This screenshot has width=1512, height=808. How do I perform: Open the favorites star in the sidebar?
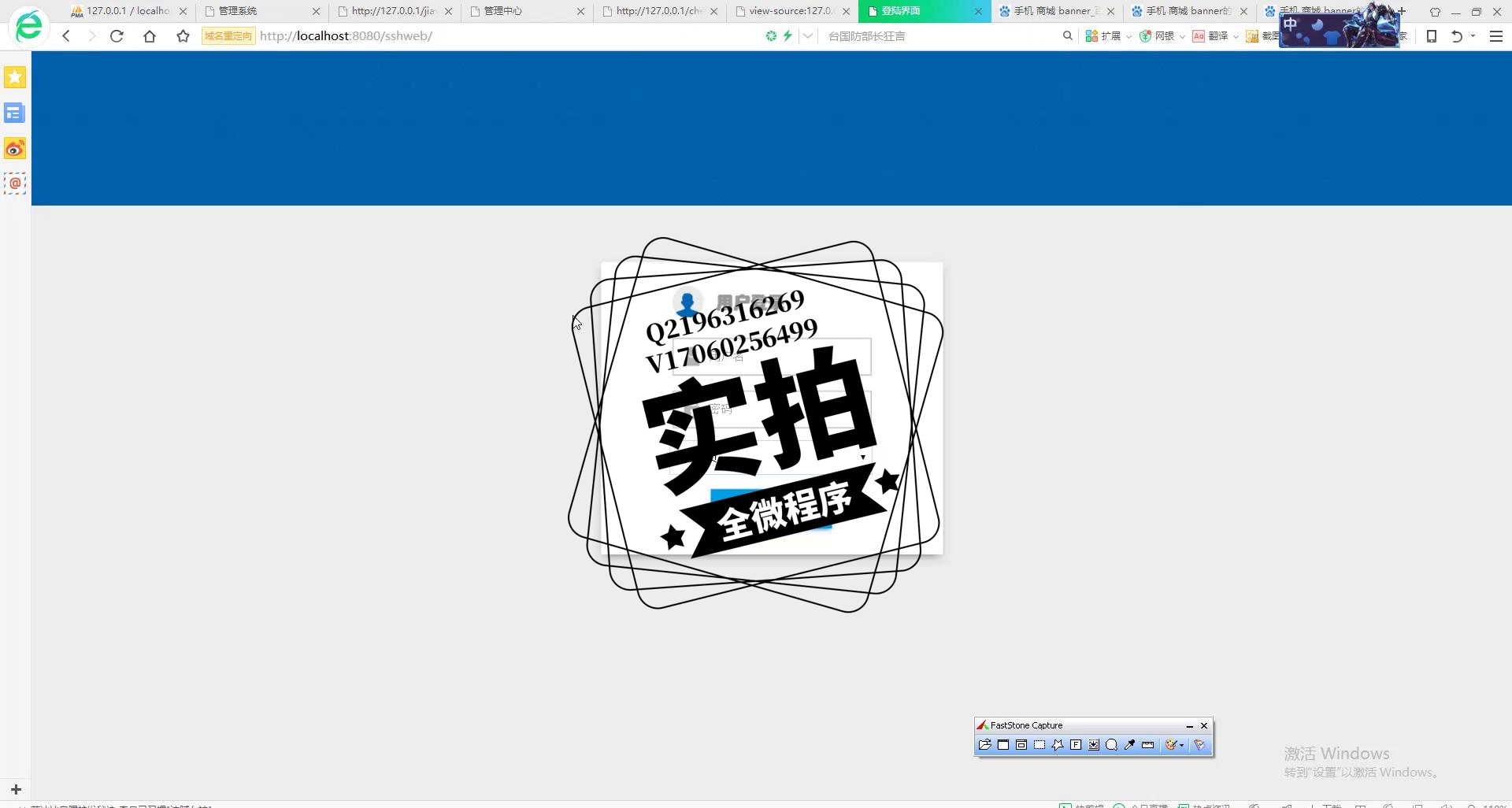pos(15,77)
